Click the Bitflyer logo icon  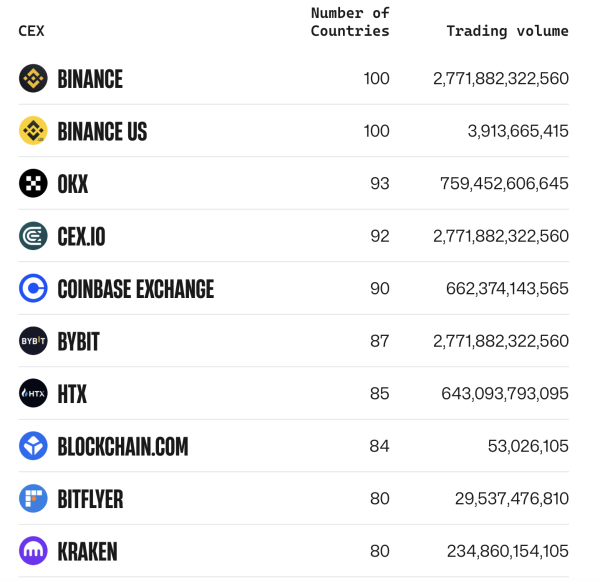click(x=33, y=499)
